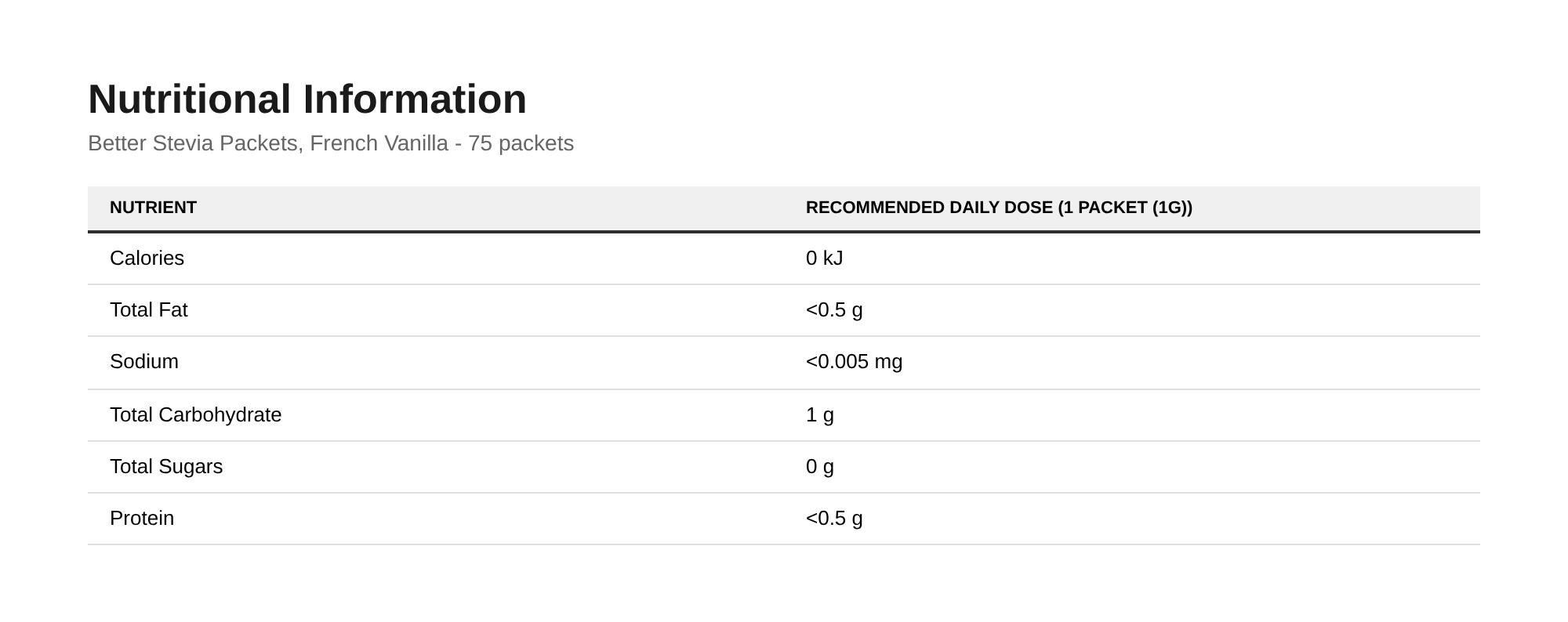Click the 1 PACKET (1G) header text
This screenshot has width=1568, height=622.
[1125, 208]
